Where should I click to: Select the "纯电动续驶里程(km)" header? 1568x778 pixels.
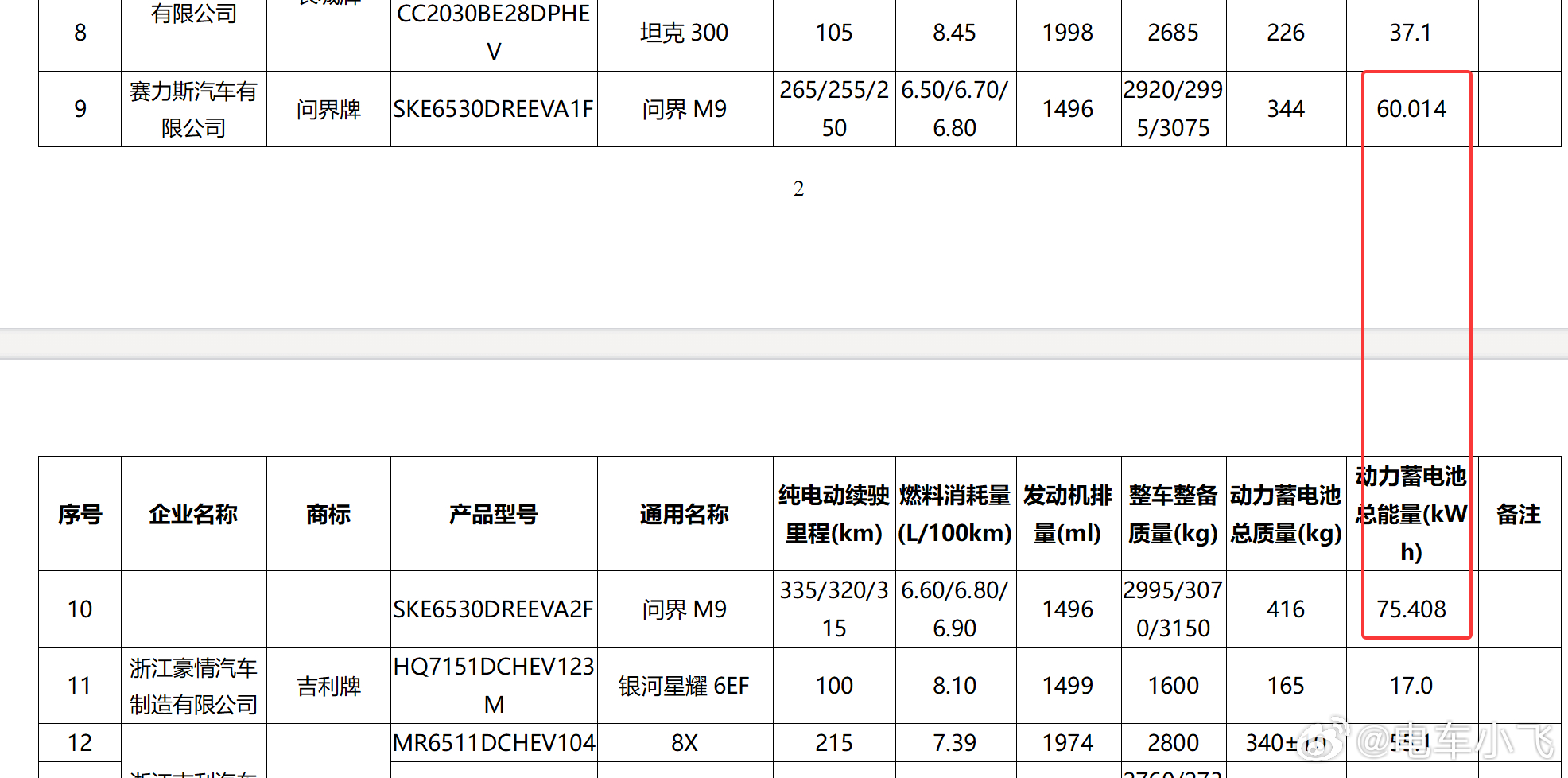834,515
